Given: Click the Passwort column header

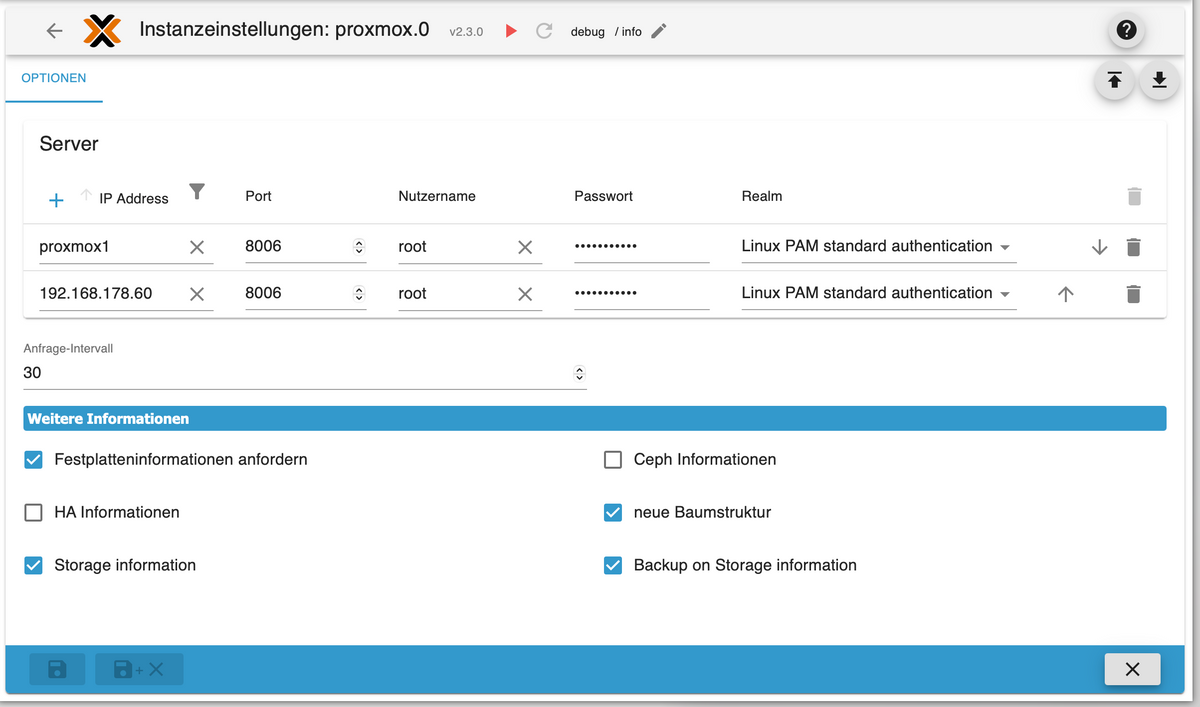Looking at the screenshot, I should [x=604, y=196].
